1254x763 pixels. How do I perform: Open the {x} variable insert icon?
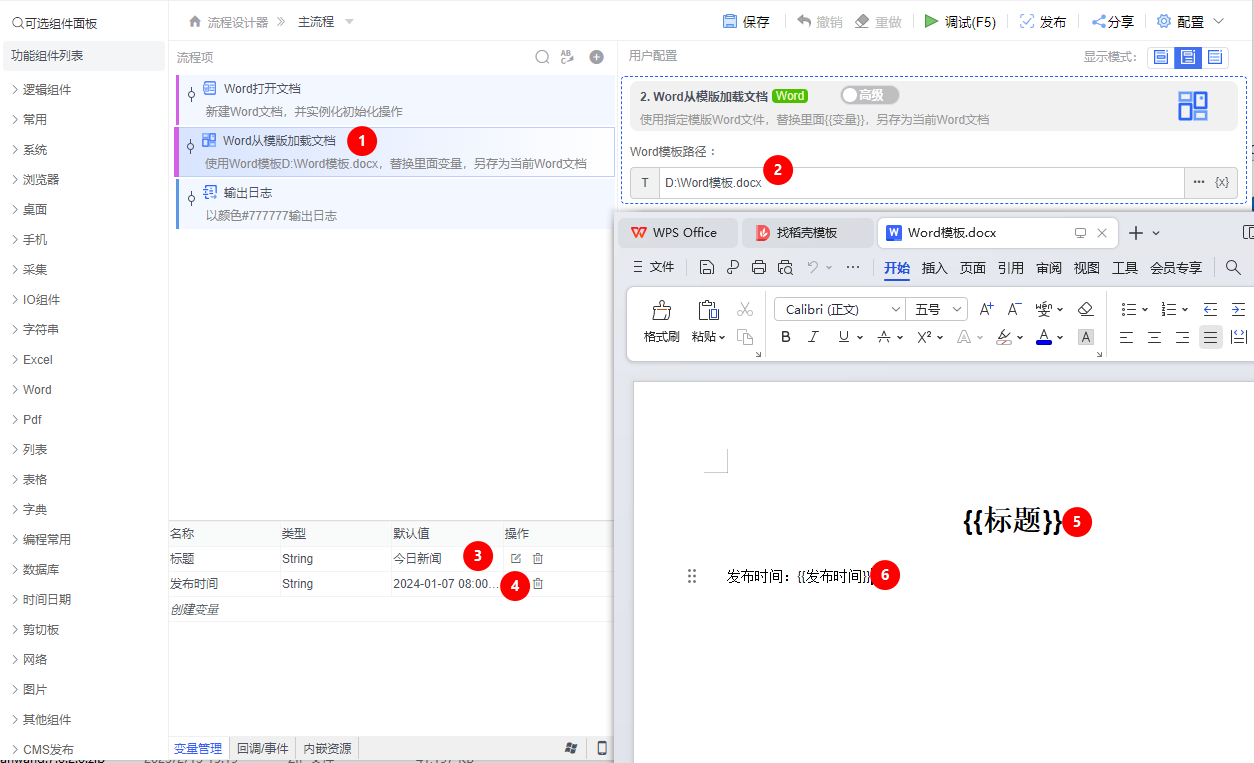click(x=1222, y=182)
